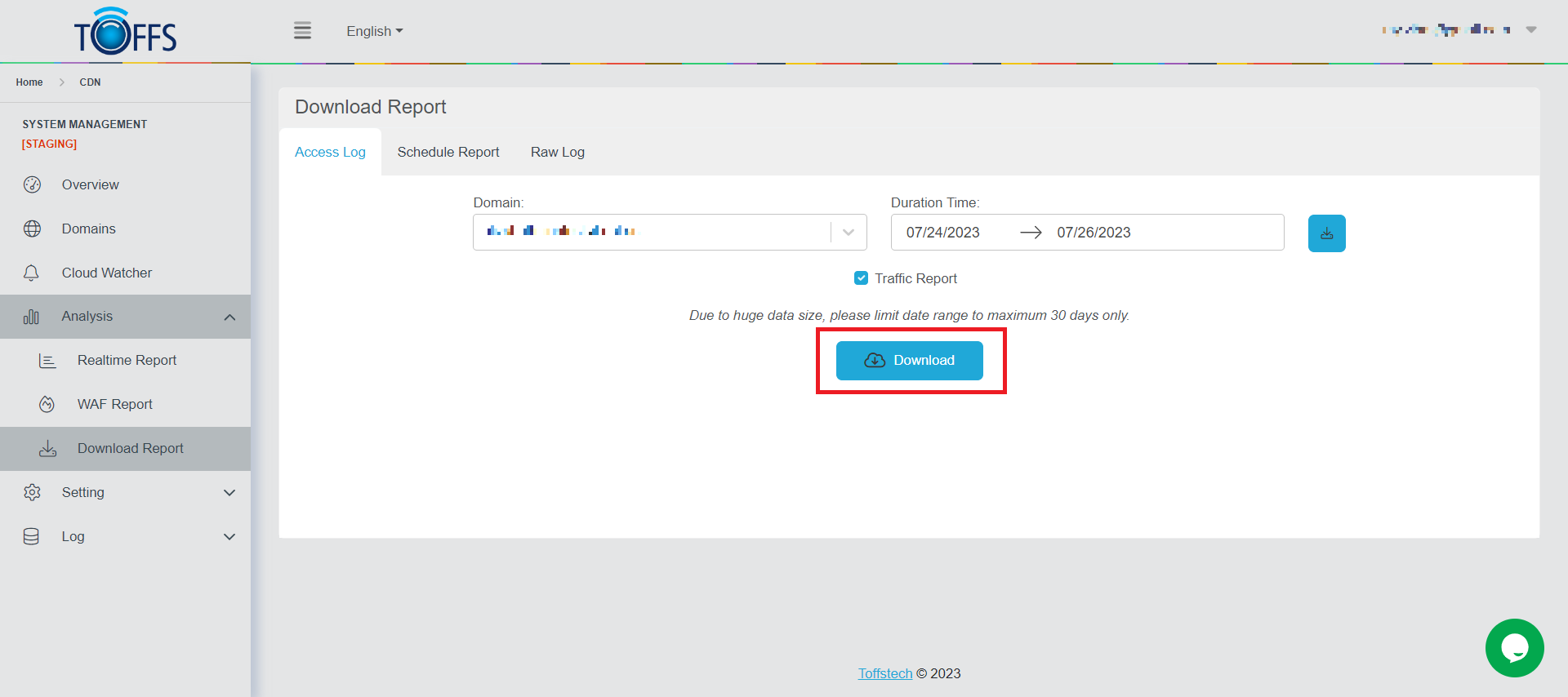Open Realtime Report page
Image resolution: width=1568 pixels, height=697 pixels.
click(127, 360)
